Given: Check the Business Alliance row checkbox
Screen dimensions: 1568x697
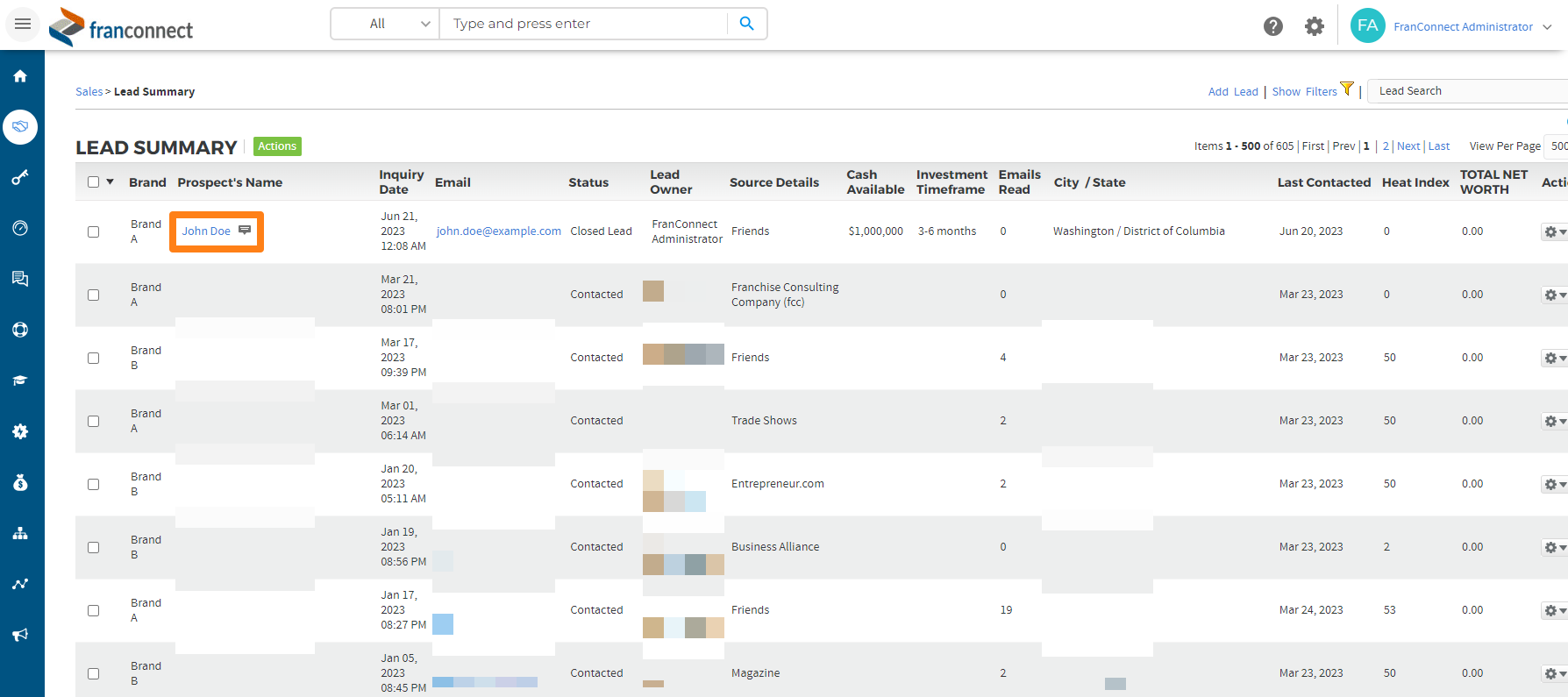Looking at the screenshot, I should pyautogui.click(x=94, y=547).
